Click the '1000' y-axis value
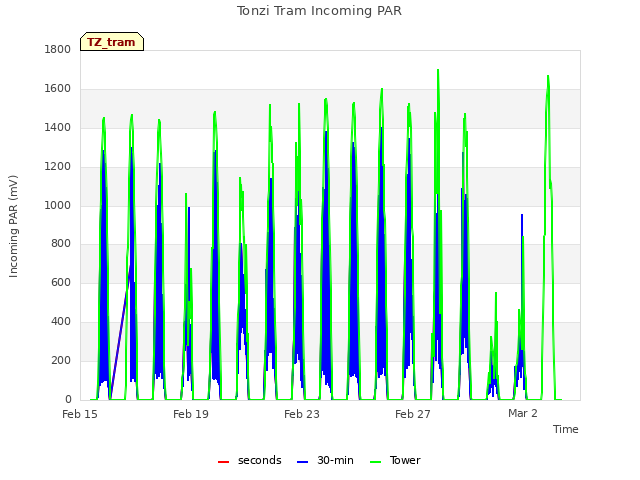The height and width of the screenshot is (480, 640). coord(58,205)
